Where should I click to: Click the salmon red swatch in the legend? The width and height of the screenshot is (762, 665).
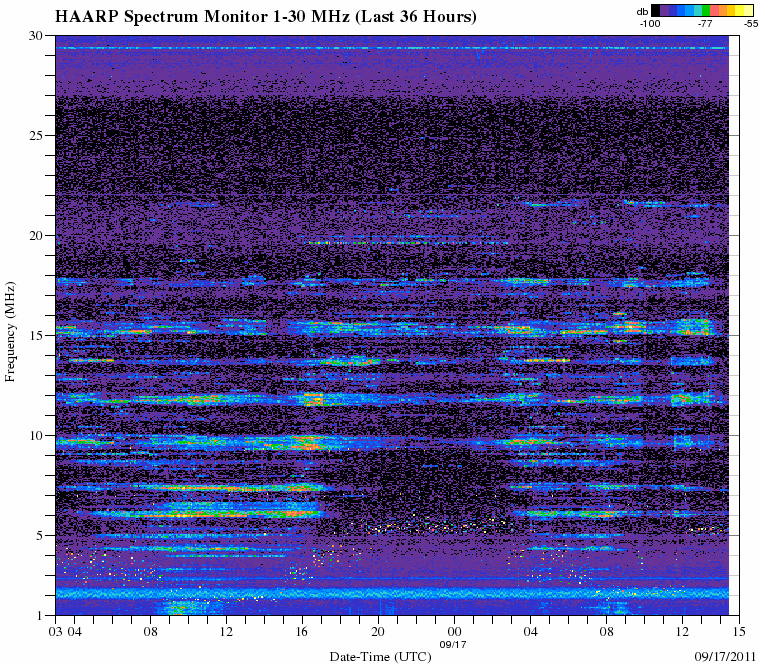[714, 10]
